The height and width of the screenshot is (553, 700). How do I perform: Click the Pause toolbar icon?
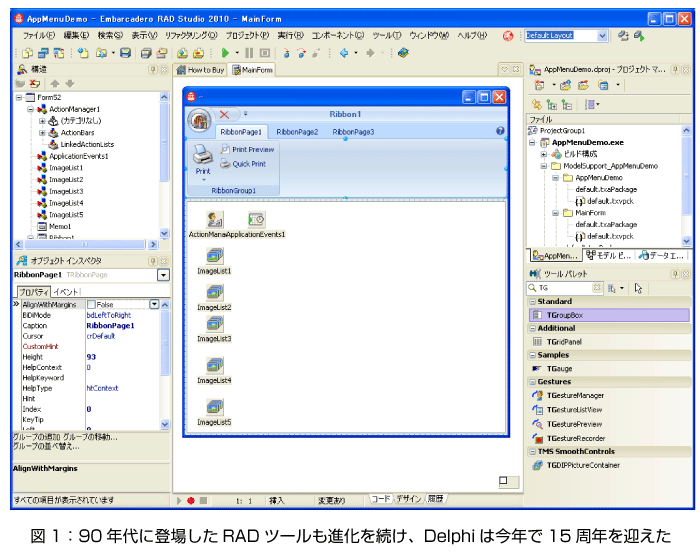[x=249, y=53]
